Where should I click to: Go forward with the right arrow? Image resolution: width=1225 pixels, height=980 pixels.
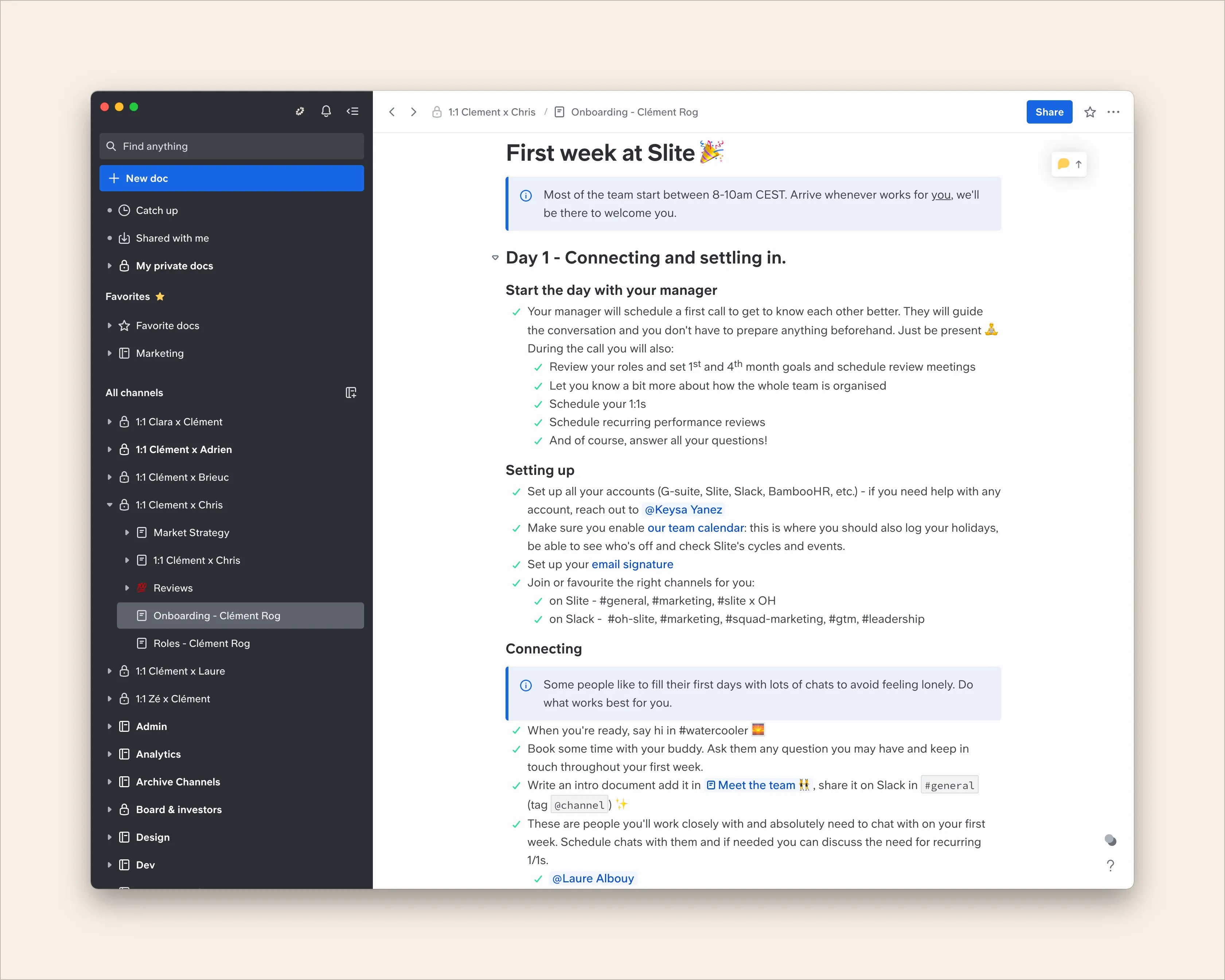click(x=414, y=112)
